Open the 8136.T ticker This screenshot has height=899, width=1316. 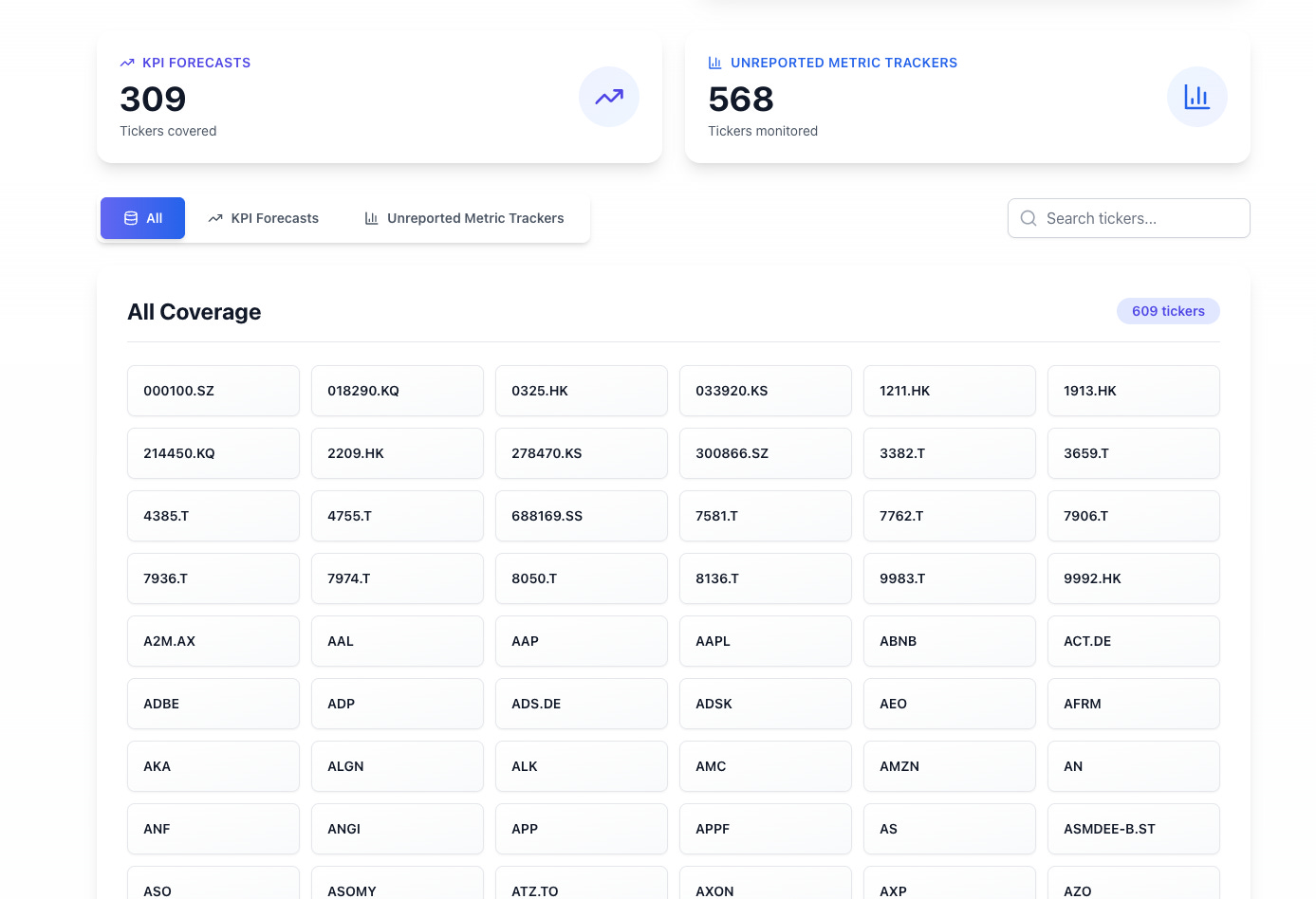[766, 578]
